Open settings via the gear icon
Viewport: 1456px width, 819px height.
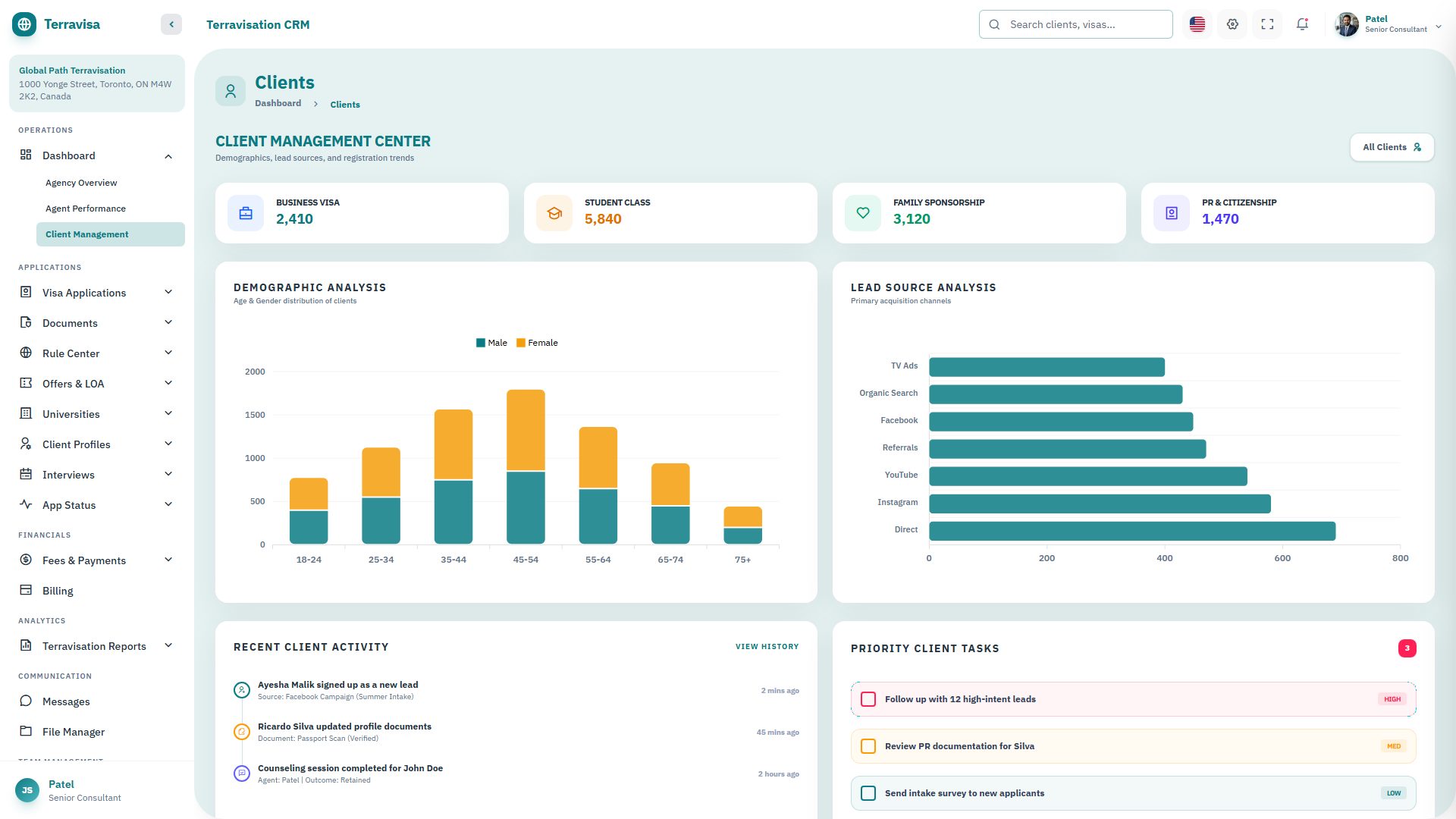tap(1232, 24)
